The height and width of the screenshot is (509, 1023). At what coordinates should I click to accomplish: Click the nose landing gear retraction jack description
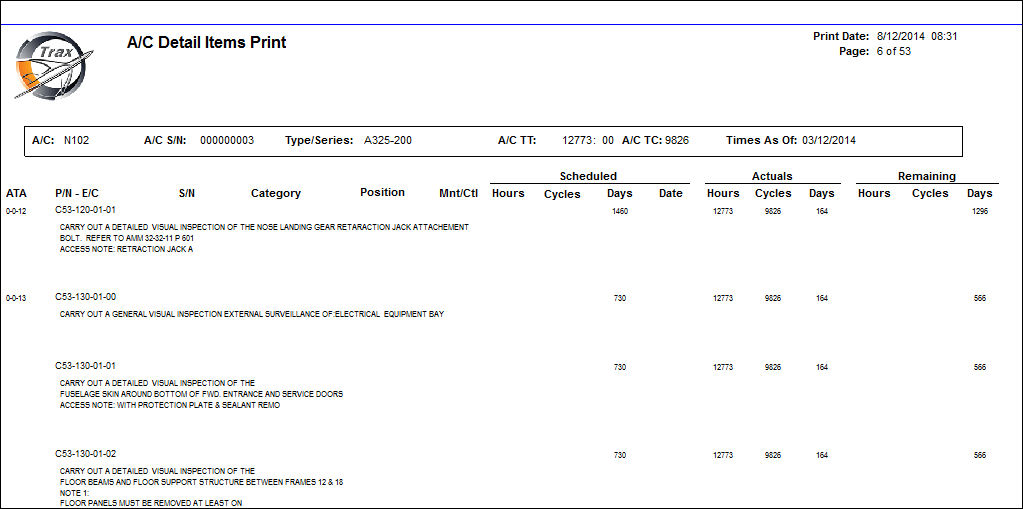(264, 227)
